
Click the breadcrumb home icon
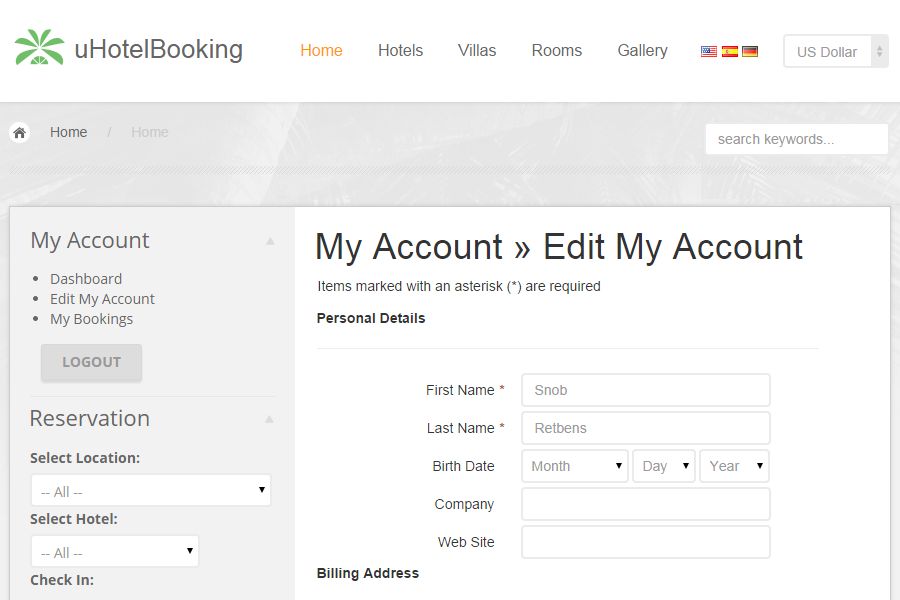point(19,132)
